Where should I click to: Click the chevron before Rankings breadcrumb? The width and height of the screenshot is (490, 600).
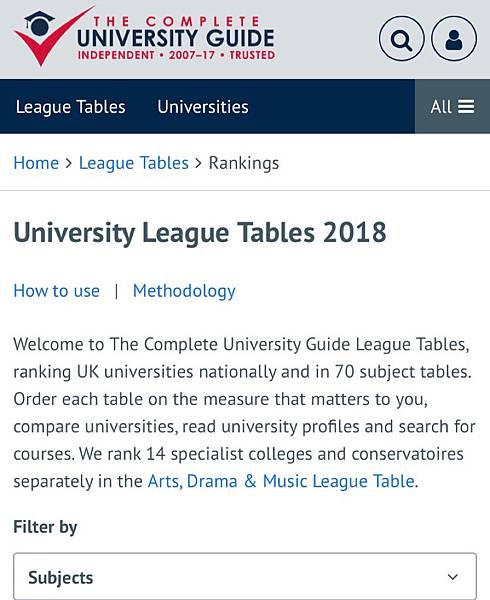(x=198, y=163)
